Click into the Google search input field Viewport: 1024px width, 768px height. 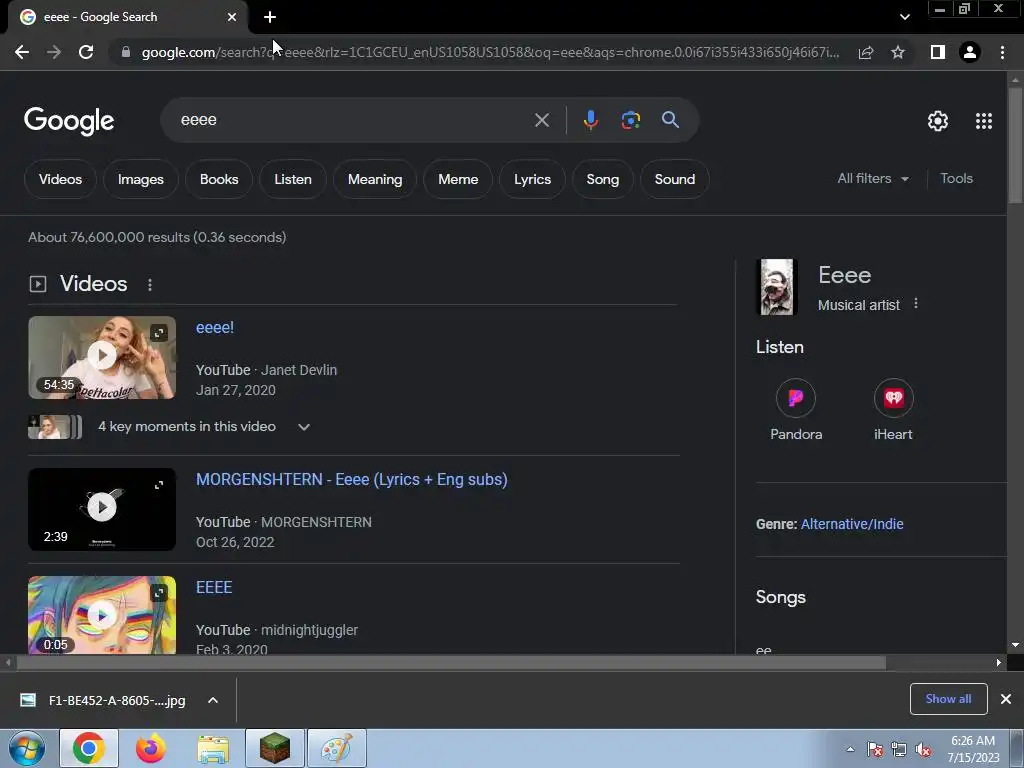pyautogui.click(x=353, y=120)
